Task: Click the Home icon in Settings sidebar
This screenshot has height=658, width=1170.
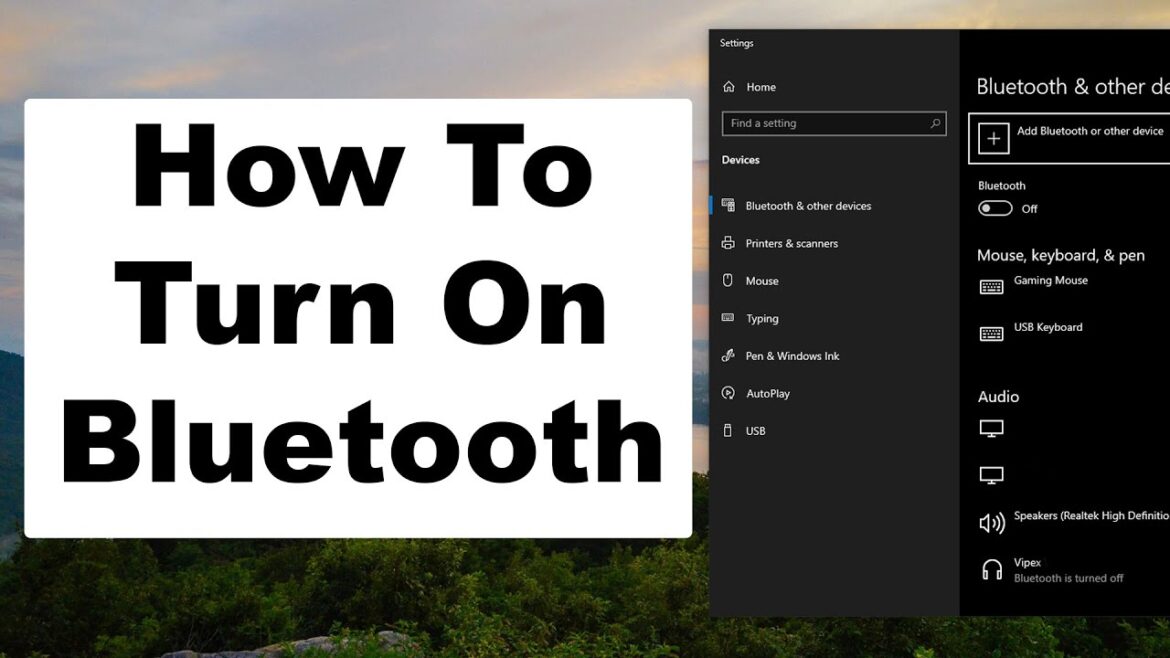Action: (729, 87)
